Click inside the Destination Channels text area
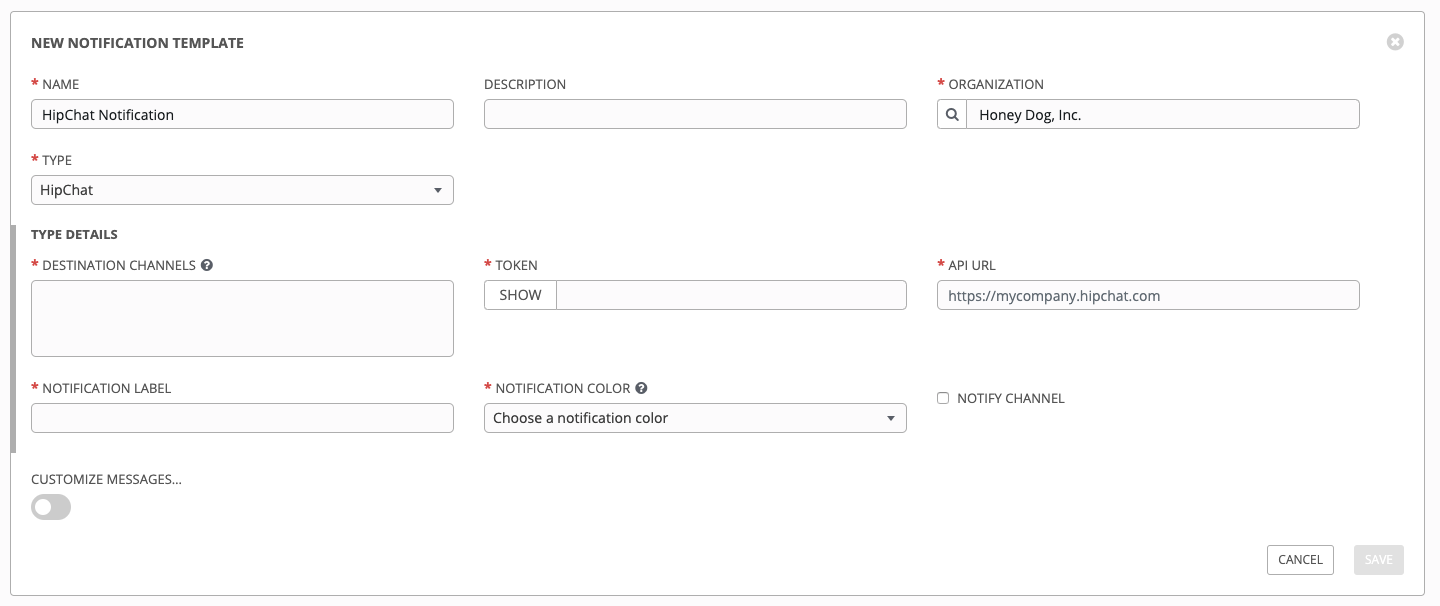 pyautogui.click(x=242, y=318)
